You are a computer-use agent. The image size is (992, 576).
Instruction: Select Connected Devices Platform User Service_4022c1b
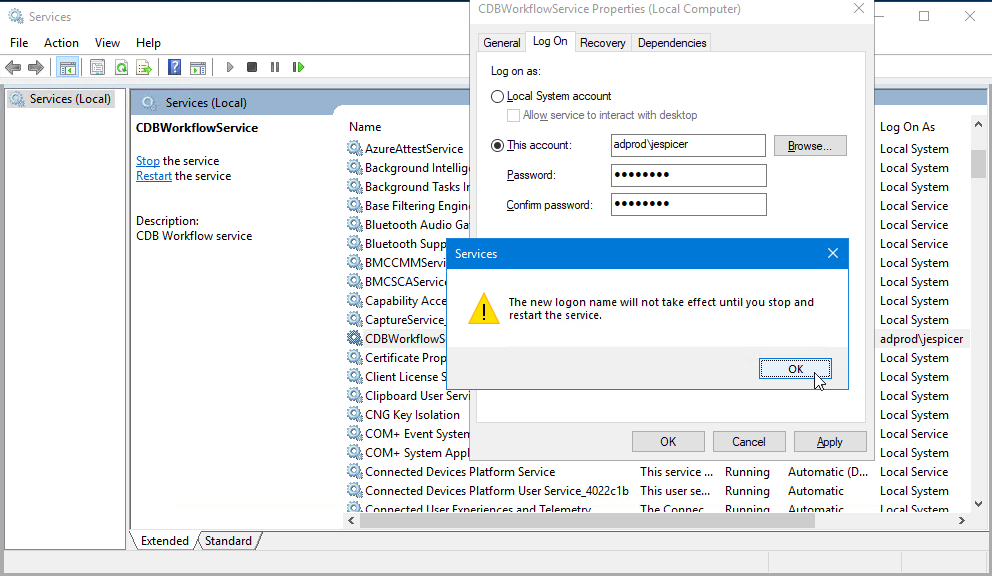[x=497, y=491]
